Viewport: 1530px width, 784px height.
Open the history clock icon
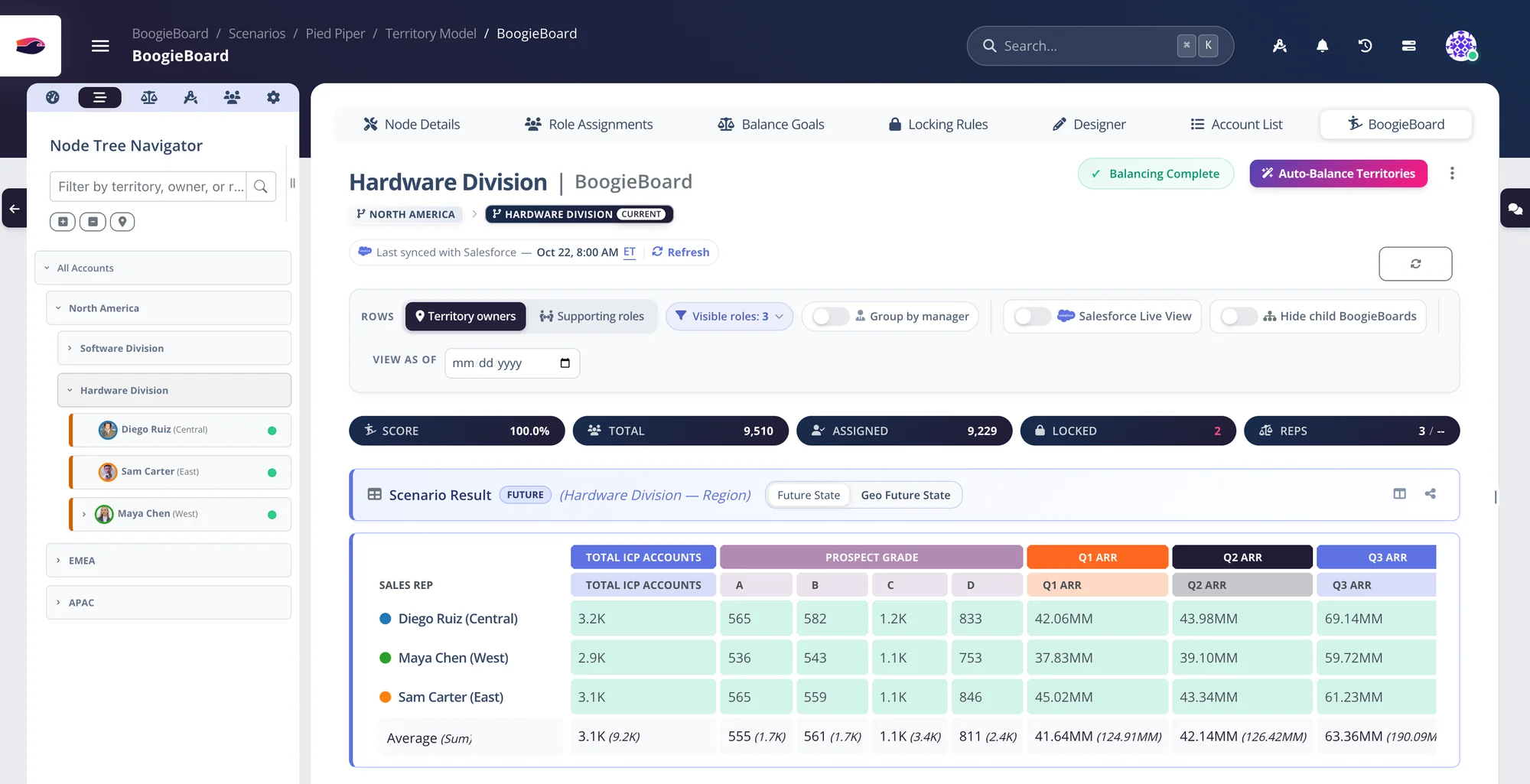pyautogui.click(x=1365, y=46)
